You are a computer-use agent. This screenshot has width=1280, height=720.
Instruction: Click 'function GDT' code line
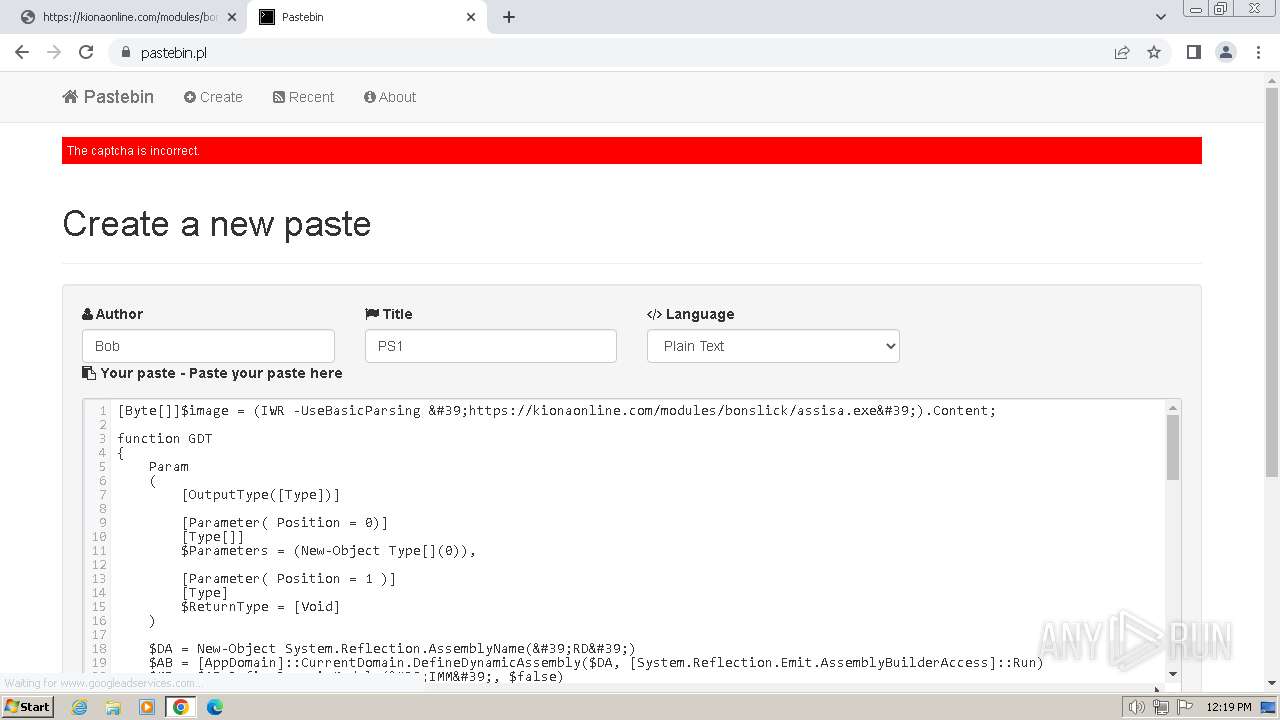point(165,438)
